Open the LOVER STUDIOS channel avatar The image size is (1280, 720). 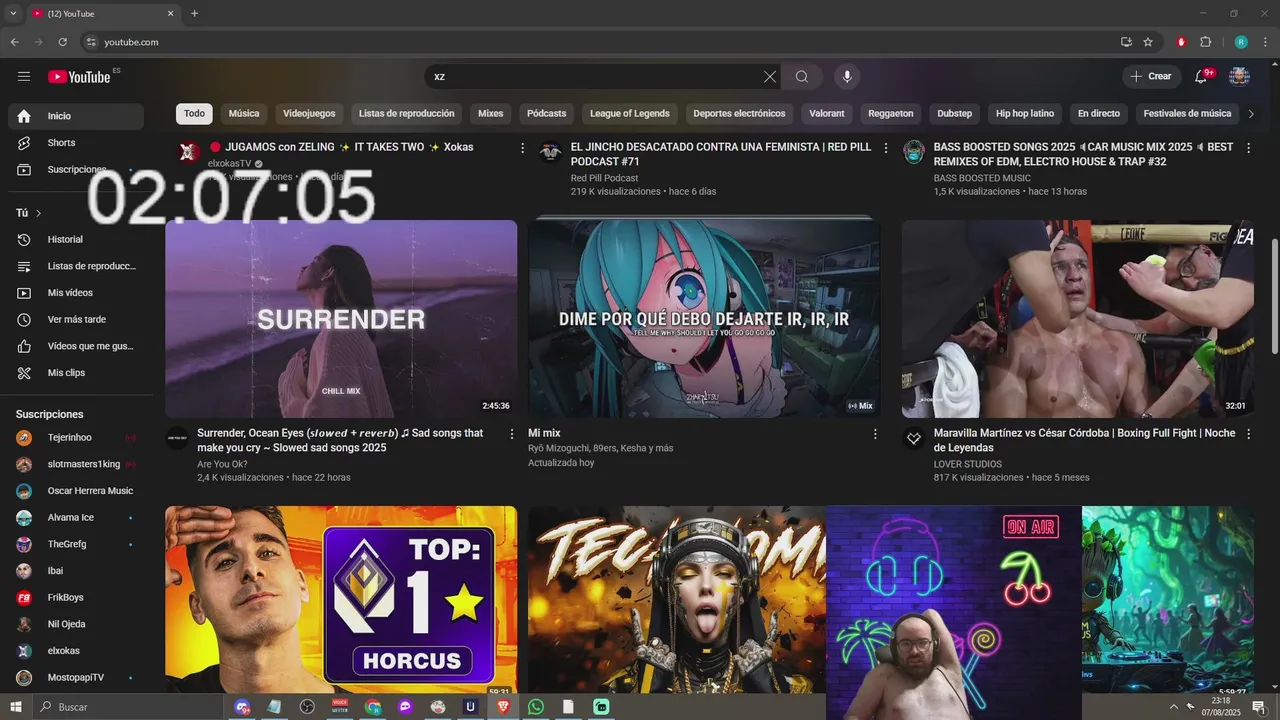tap(913, 438)
